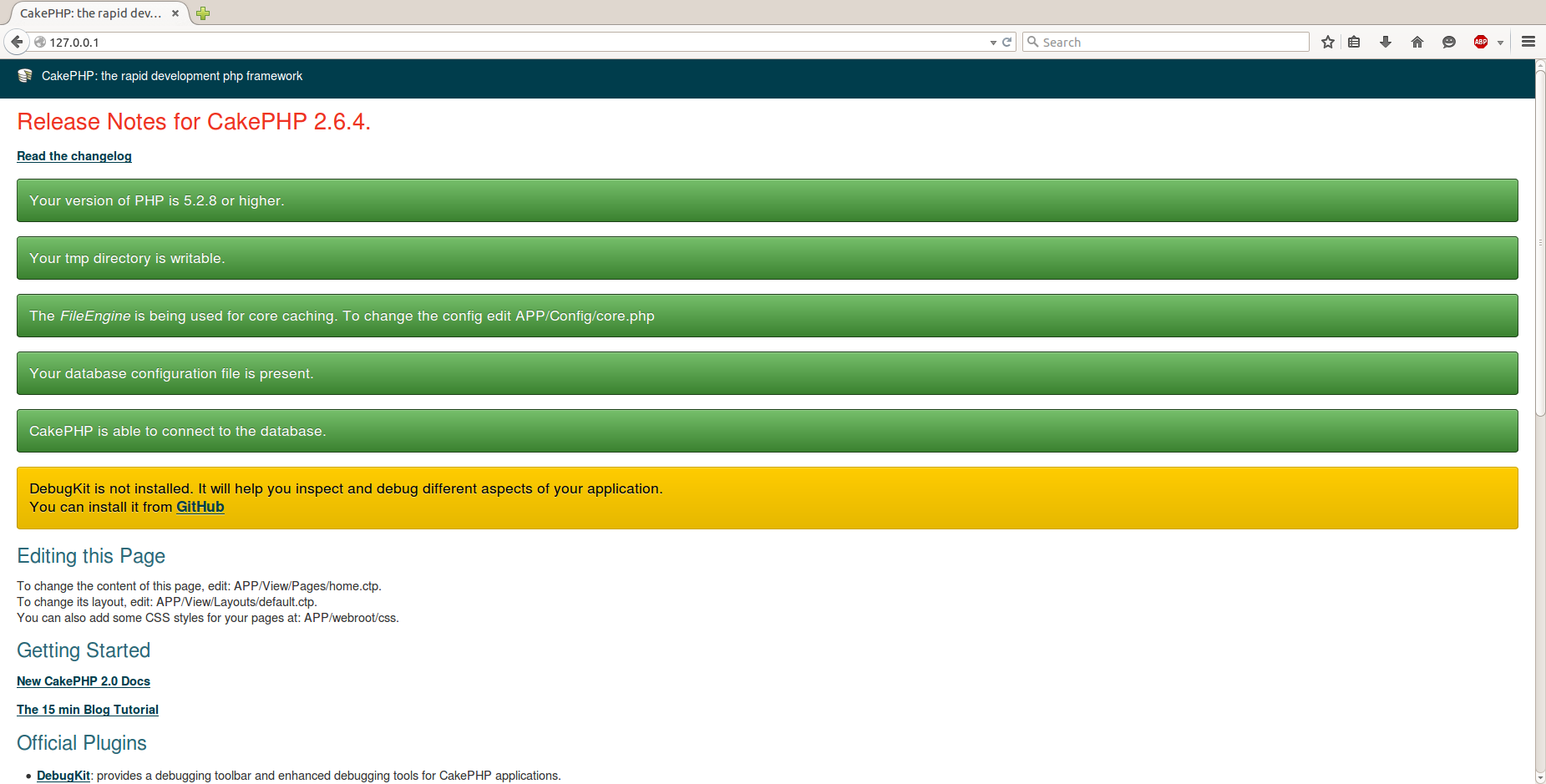Click the CakePHP cake logo icon
This screenshot has width=1546, height=784.
click(x=25, y=76)
